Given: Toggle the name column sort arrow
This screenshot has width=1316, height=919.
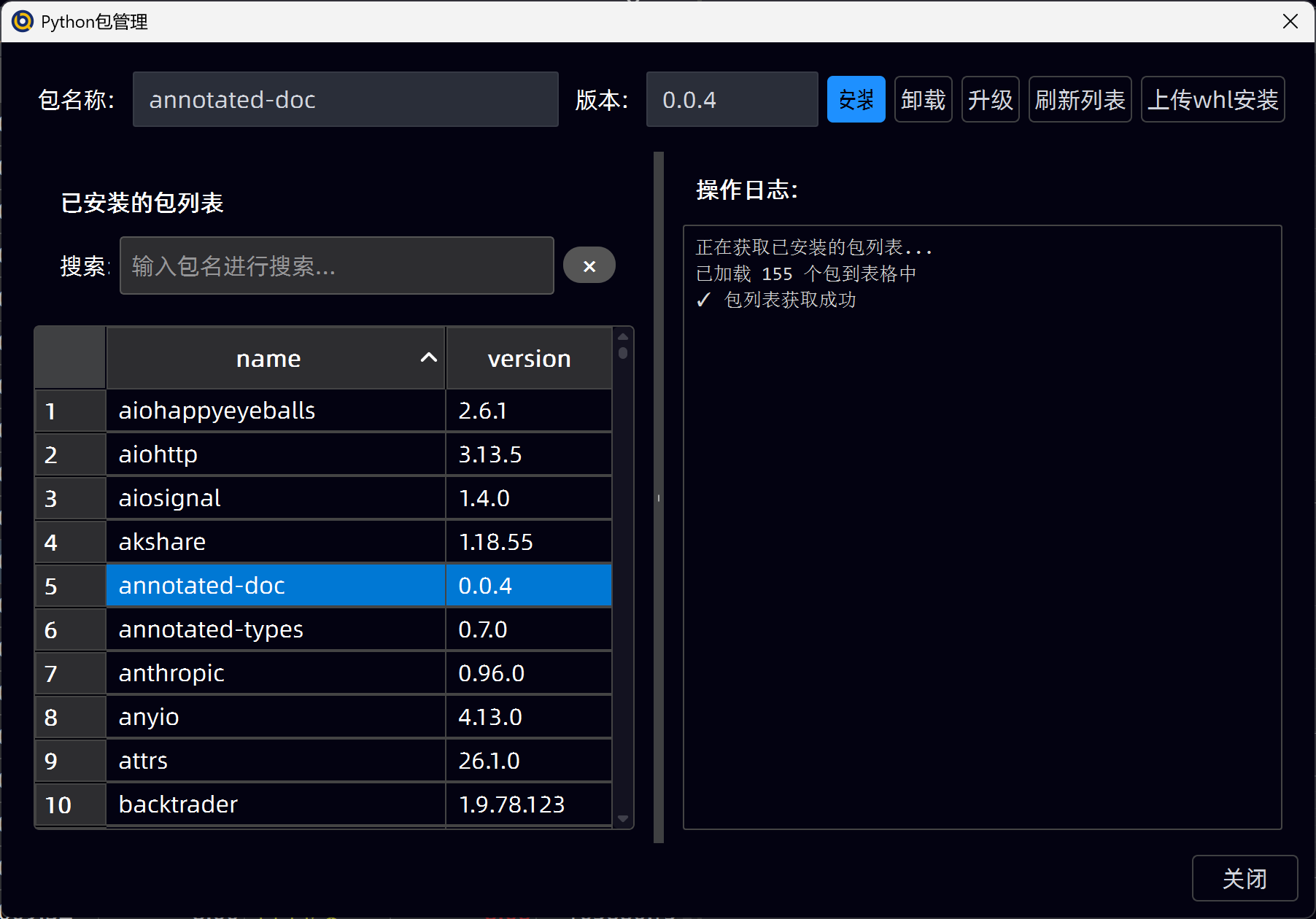Looking at the screenshot, I should point(429,357).
